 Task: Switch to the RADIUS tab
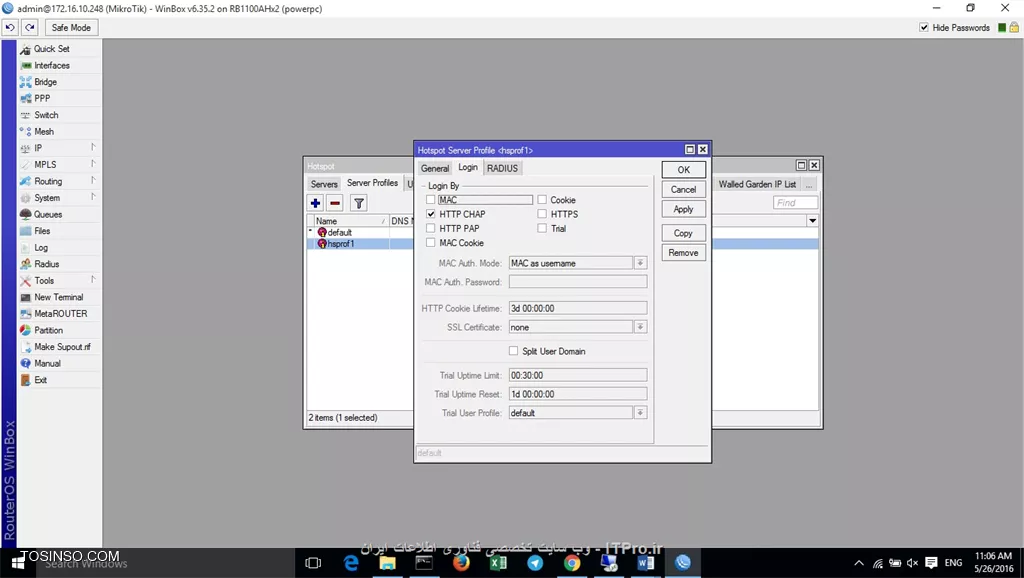[x=502, y=169]
